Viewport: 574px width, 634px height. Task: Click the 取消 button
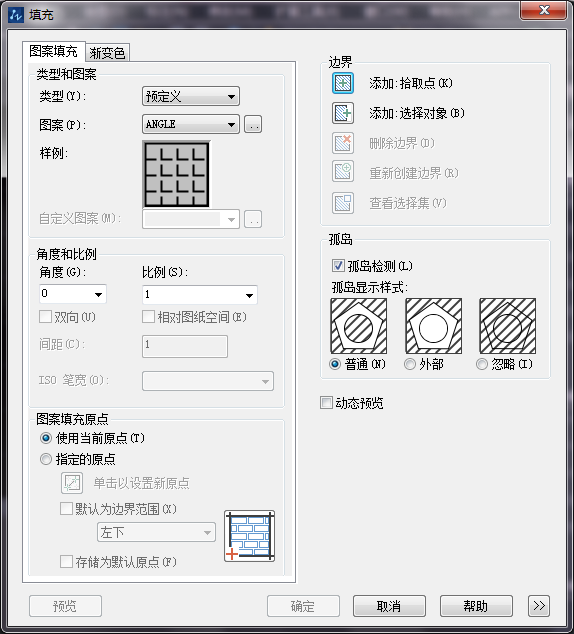(x=389, y=606)
